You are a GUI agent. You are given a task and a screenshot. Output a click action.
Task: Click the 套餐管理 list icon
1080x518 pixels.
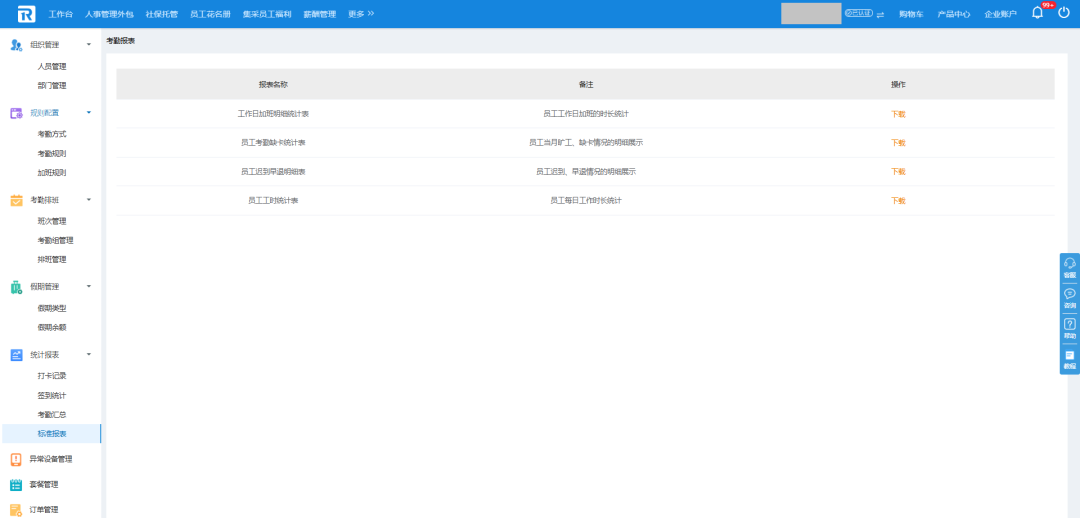17,485
